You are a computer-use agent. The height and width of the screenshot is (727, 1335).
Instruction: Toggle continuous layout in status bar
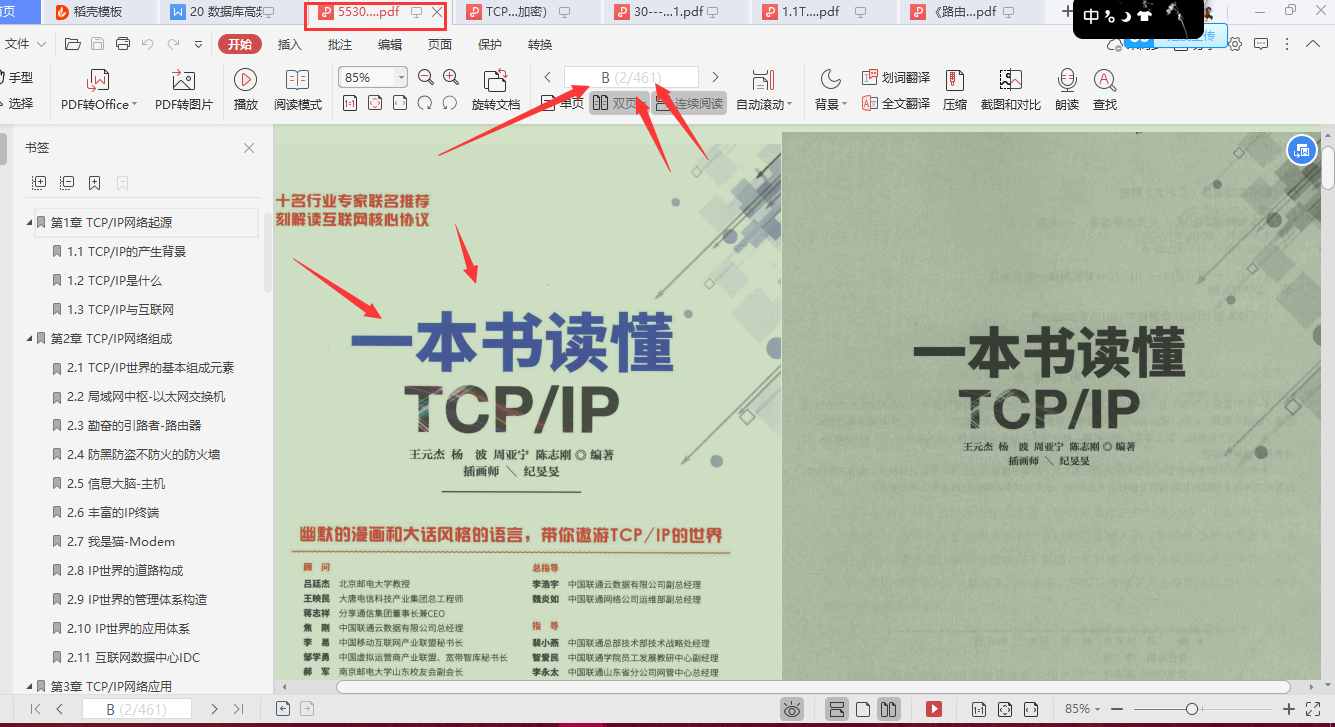(837, 709)
